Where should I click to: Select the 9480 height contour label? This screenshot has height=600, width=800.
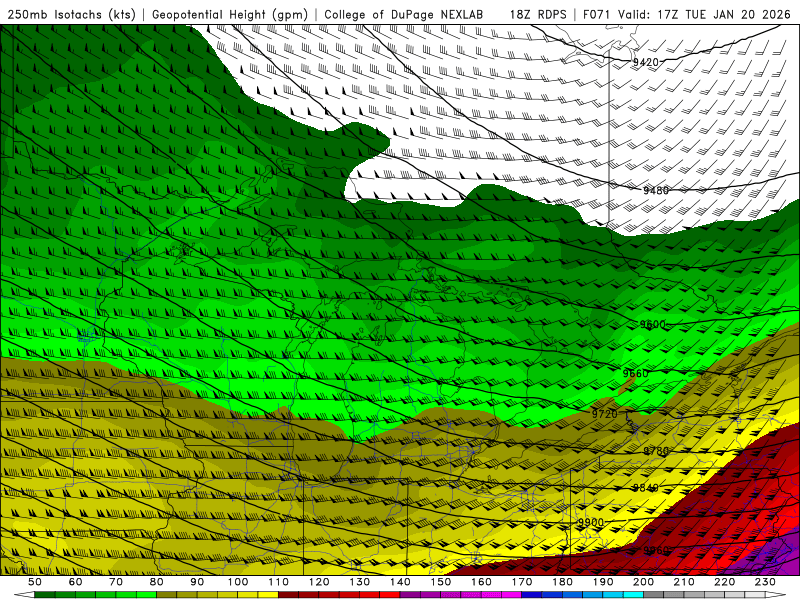(x=656, y=191)
